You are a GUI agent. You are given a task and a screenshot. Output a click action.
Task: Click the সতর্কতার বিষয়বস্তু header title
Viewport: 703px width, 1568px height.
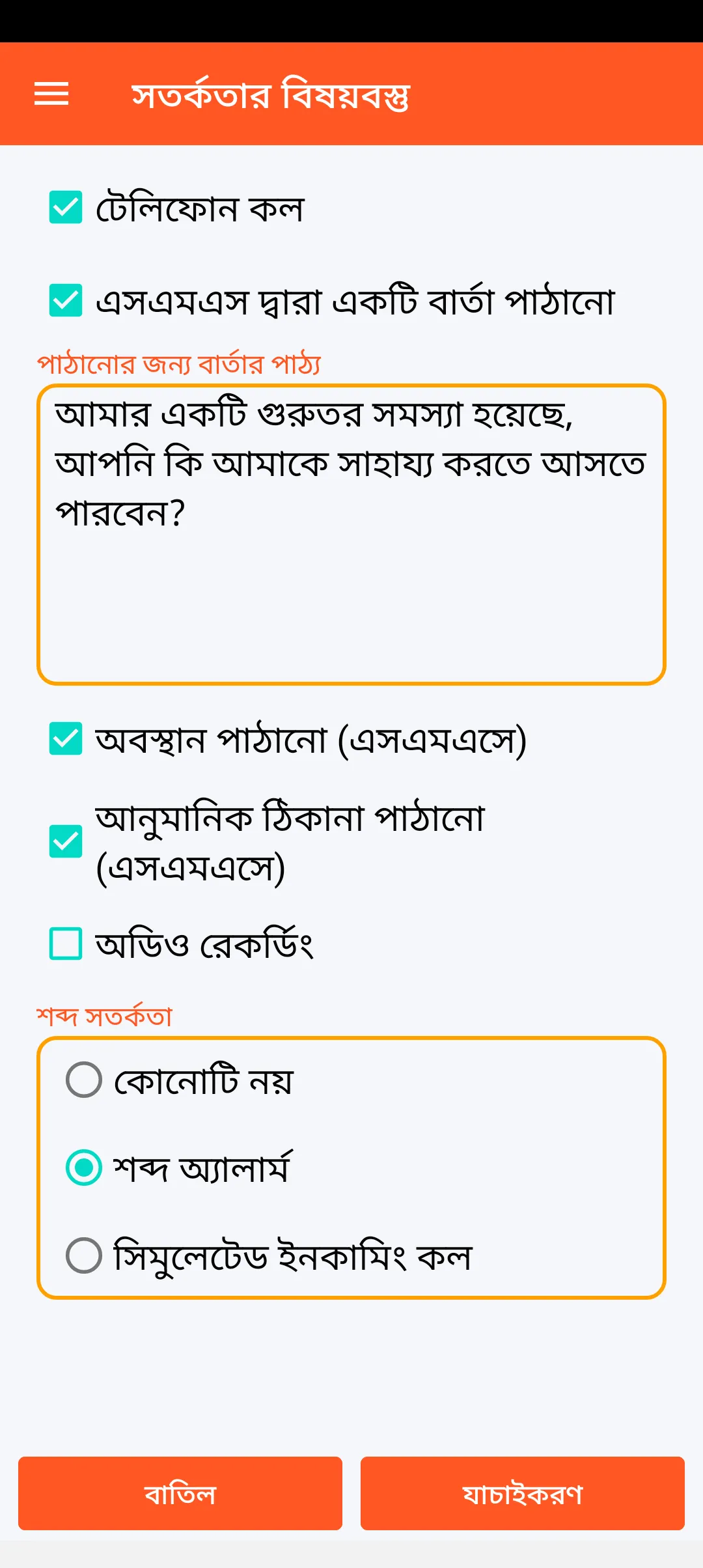[x=270, y=95]
